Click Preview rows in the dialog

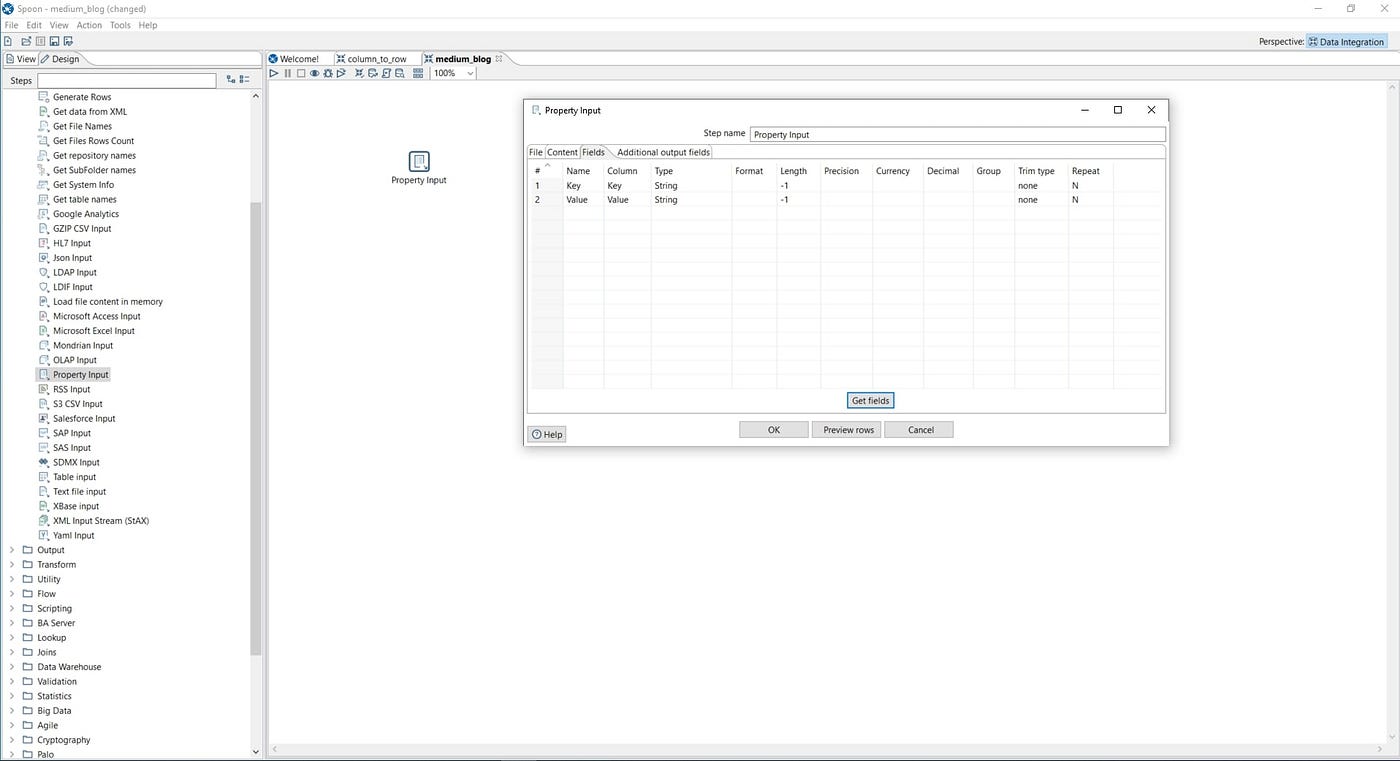(846, 429)
